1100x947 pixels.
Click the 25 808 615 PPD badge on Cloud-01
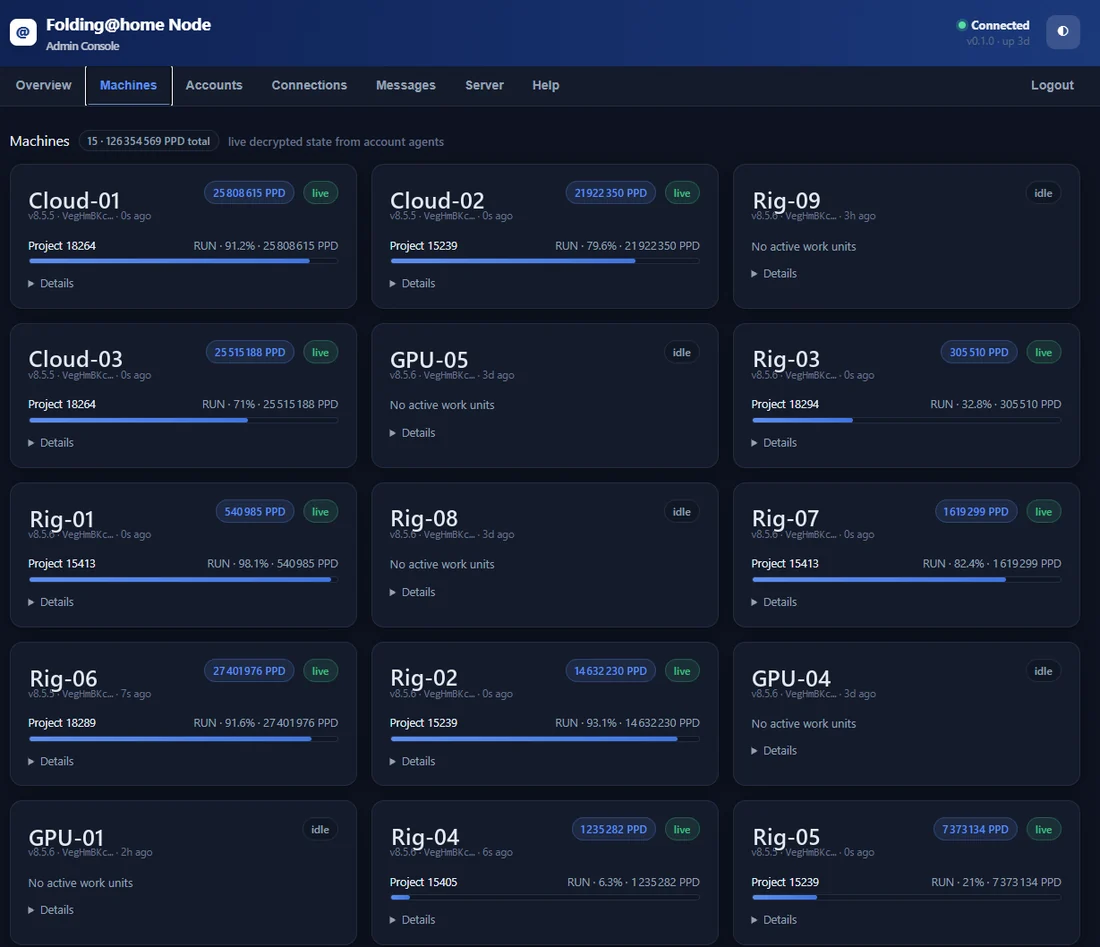249,193
